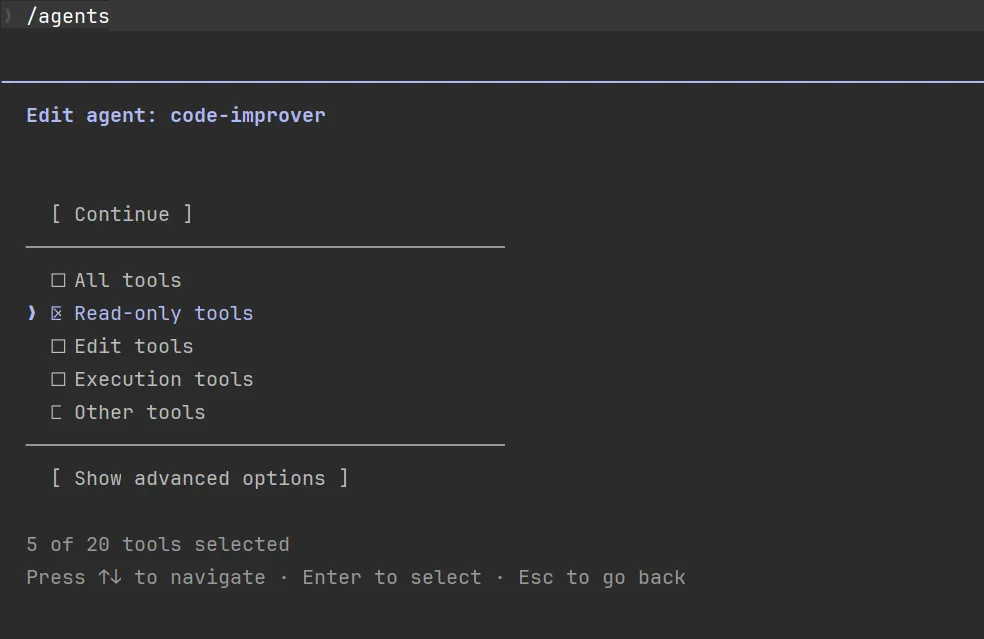The width and height of the screenshot is (984, 639).
Task: Click the selection arrow beside Read-only tools
Action: (32, 314)
